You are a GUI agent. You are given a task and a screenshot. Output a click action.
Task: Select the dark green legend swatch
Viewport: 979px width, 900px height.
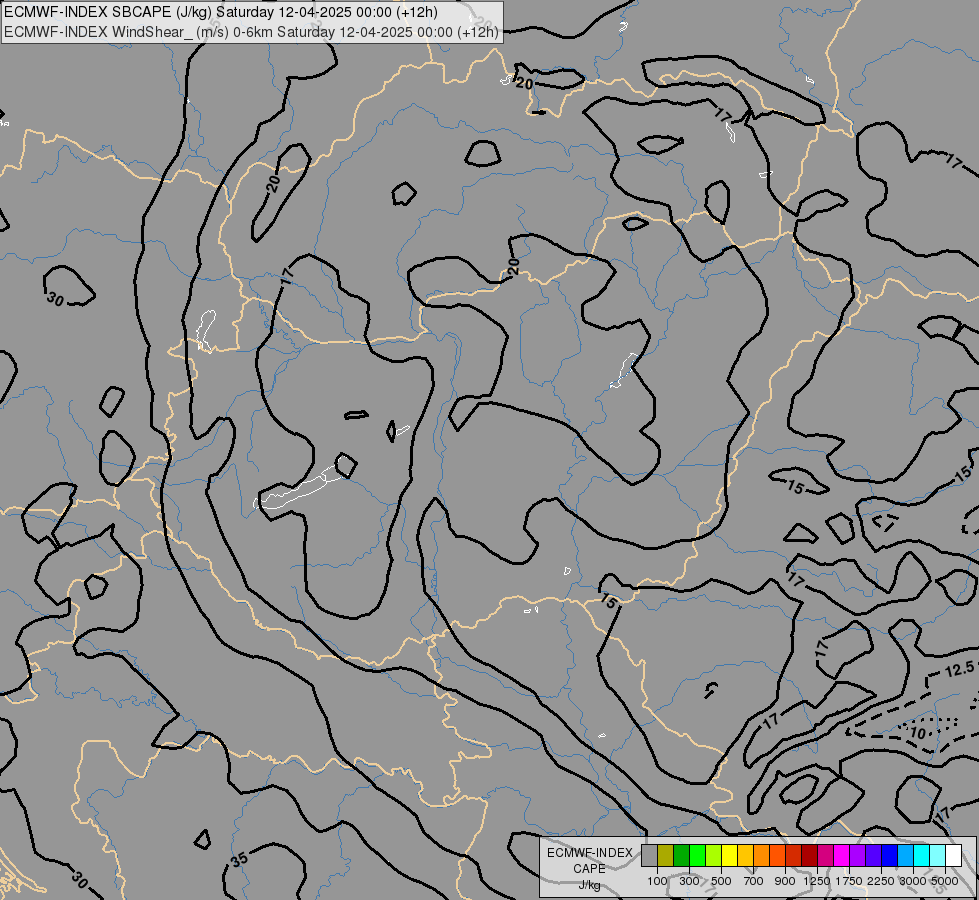(x=682, y=855)
